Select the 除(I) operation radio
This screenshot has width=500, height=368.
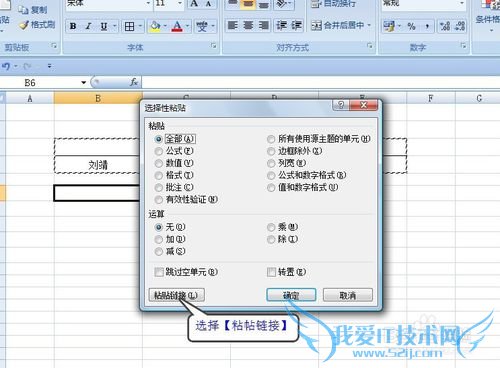tap(282, 239)
